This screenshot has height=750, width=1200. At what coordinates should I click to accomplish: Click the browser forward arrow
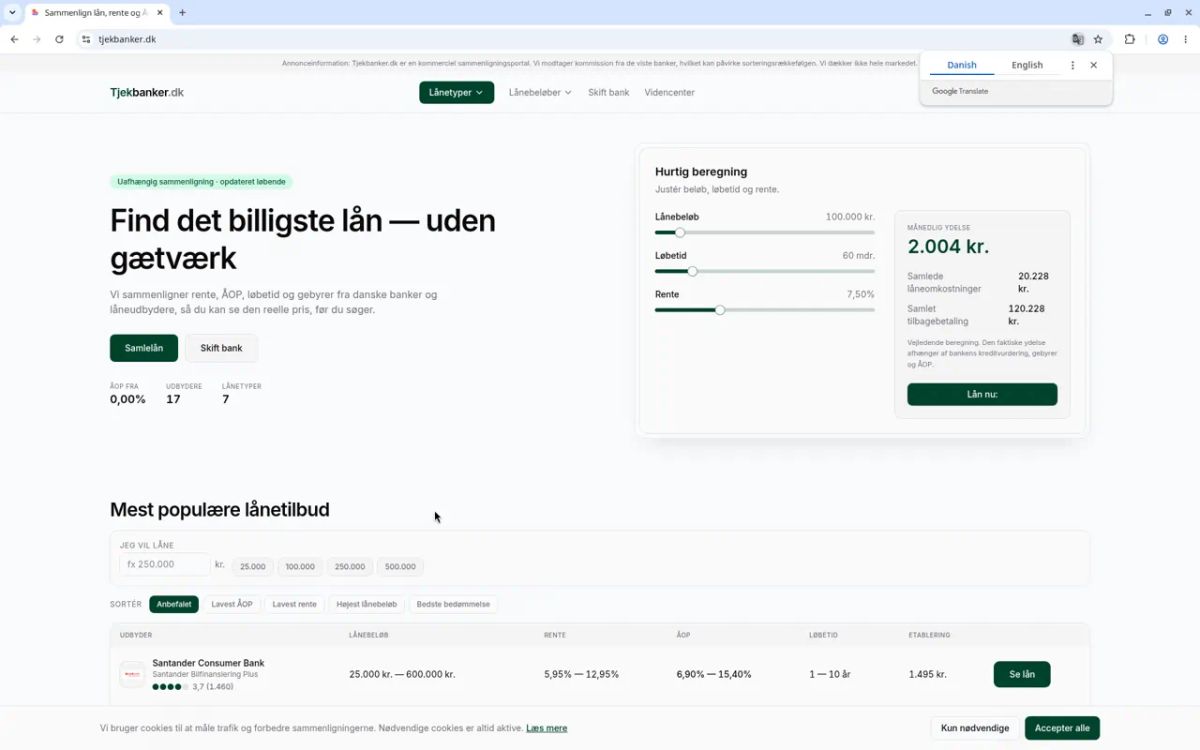point(37,39)
